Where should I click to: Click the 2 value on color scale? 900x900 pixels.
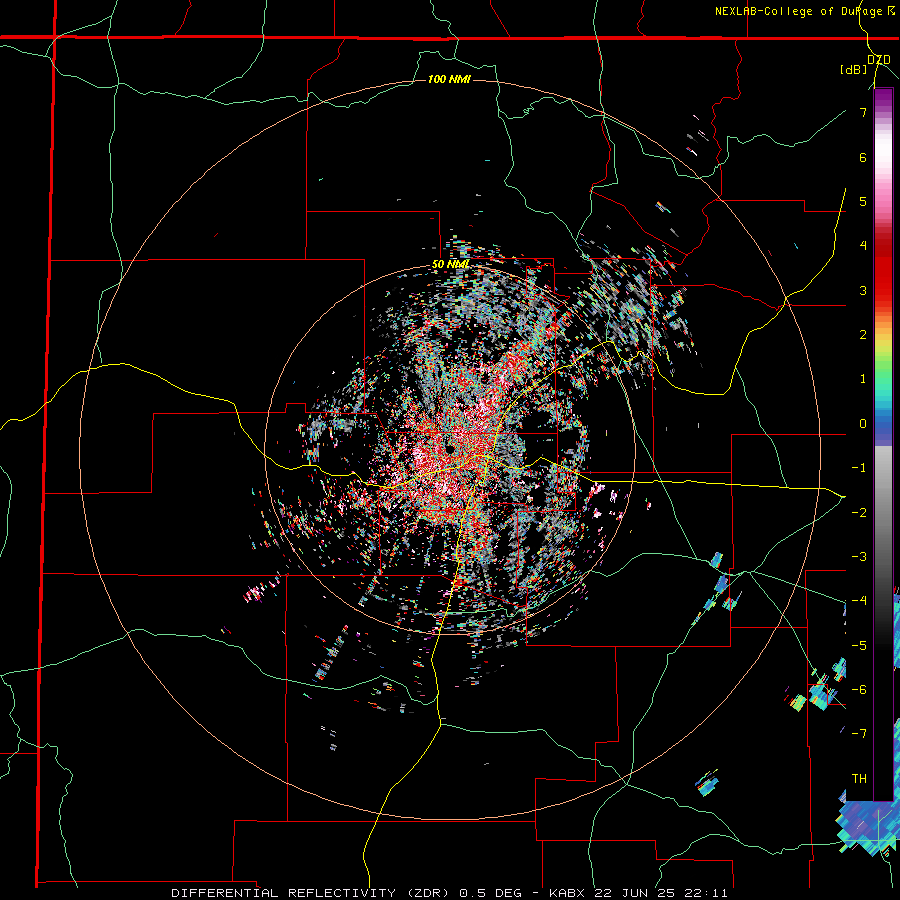point(863,335)
